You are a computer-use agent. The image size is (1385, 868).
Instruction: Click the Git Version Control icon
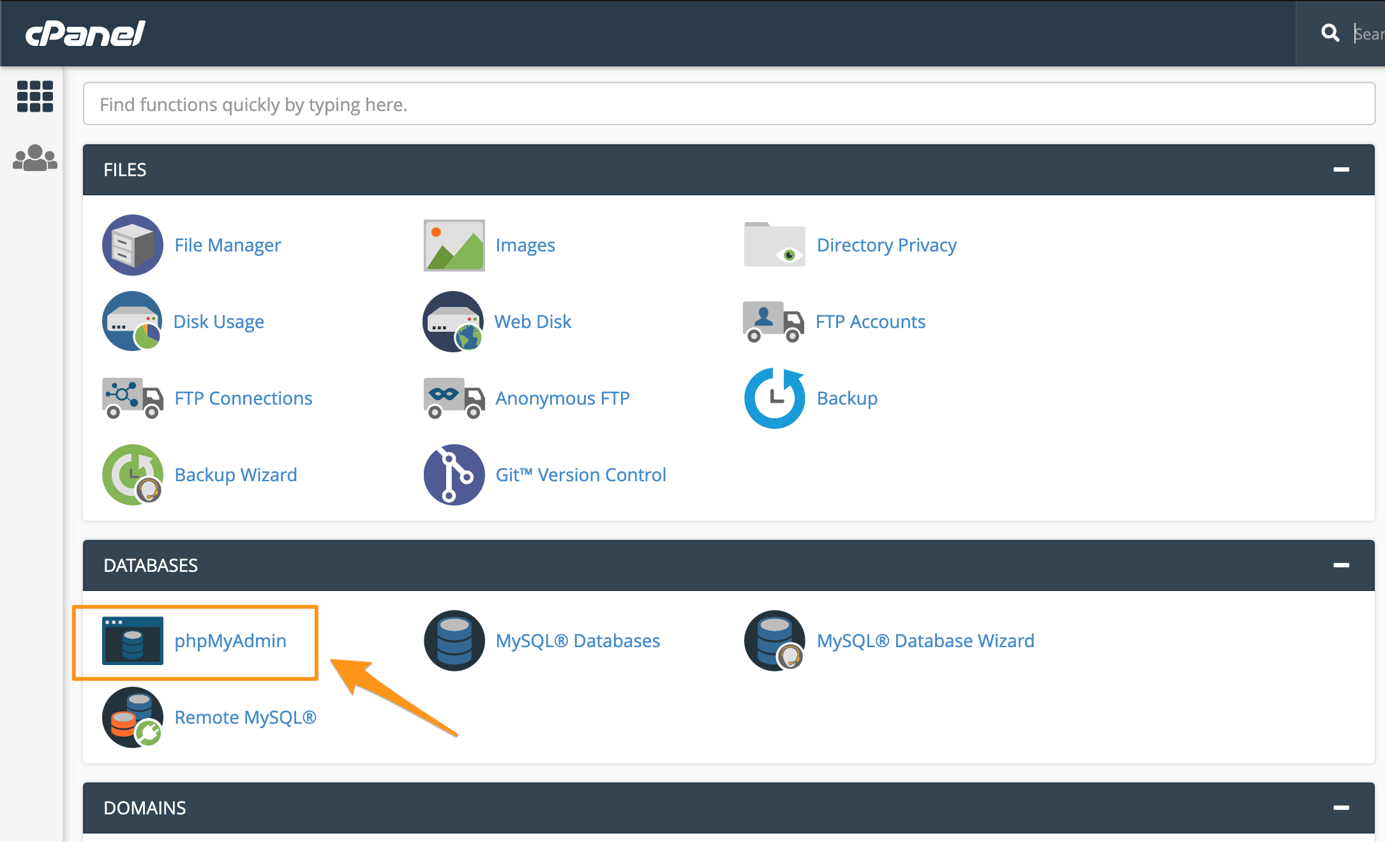coord(454,475)
